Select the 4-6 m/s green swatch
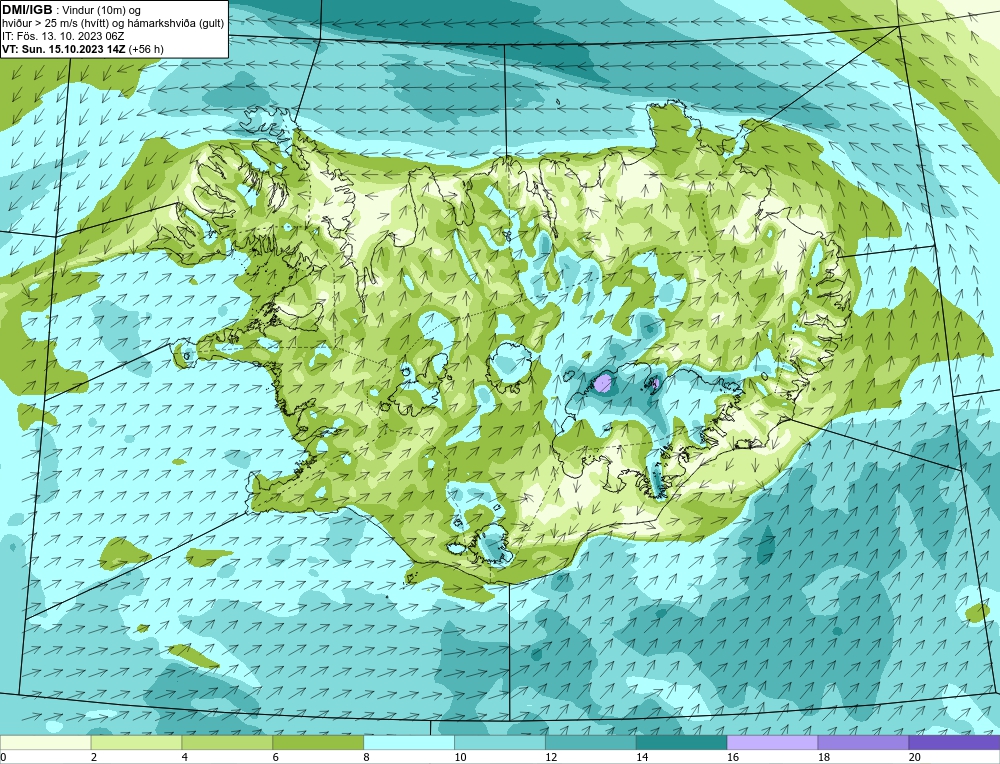This screenshot has height=764, width=1000. pos(227,743)
